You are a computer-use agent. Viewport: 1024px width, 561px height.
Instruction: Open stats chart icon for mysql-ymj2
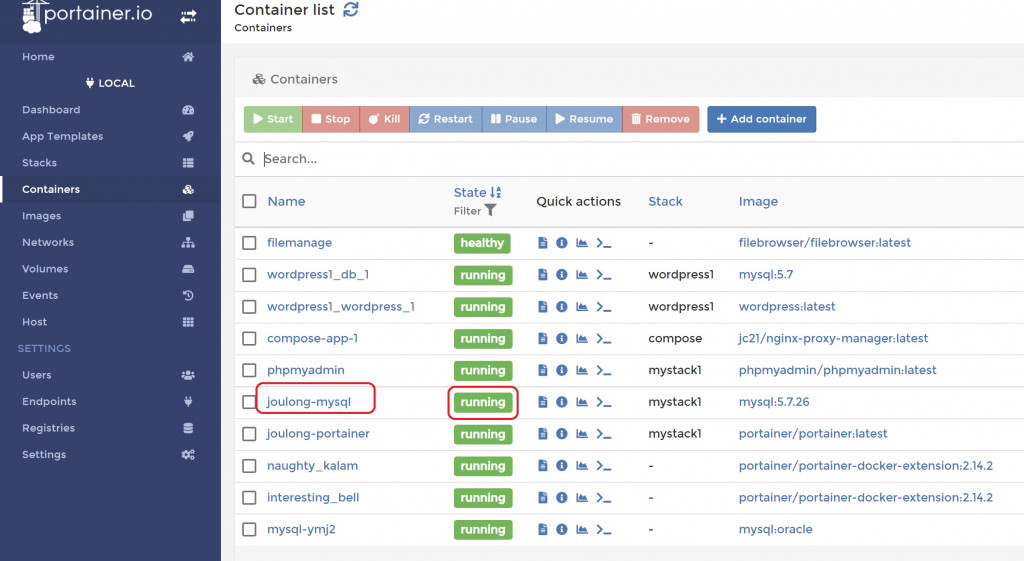click(582, 530)
